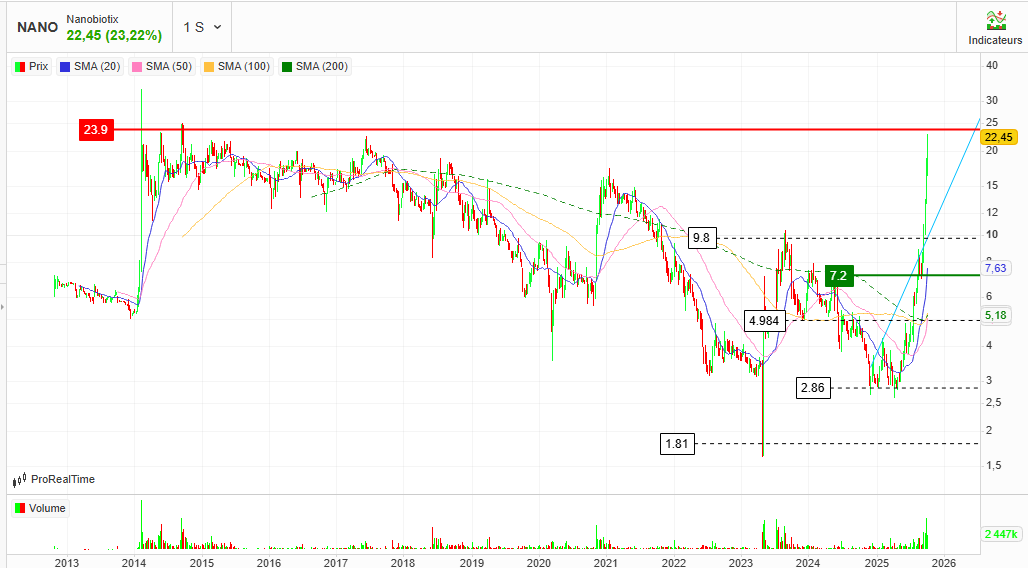The image size is (1028, 568).
Task: Expand the collapsed left side panel arrow
Action: (3, 306)
